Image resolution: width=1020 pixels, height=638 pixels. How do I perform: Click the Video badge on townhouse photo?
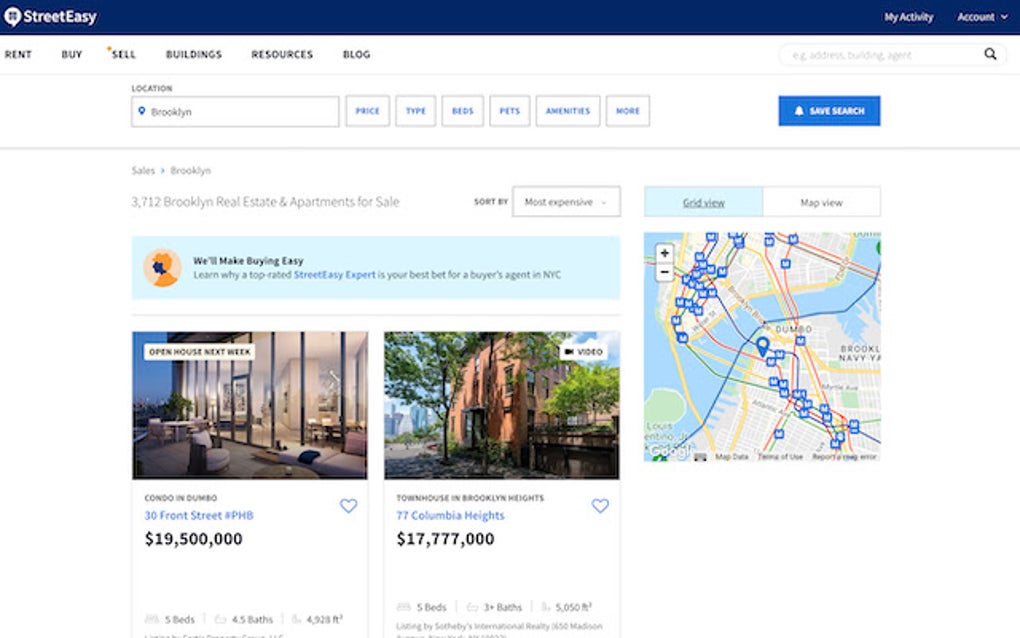pyautogui.click(x=583, y=352)
